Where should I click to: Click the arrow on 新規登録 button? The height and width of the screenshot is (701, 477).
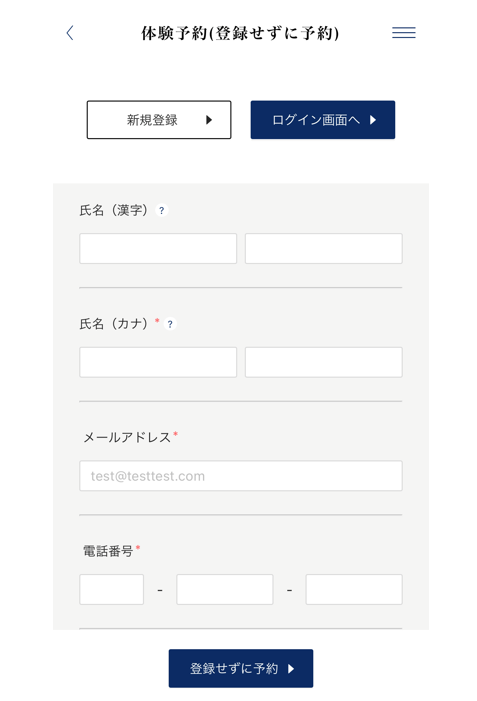(209, 120)
